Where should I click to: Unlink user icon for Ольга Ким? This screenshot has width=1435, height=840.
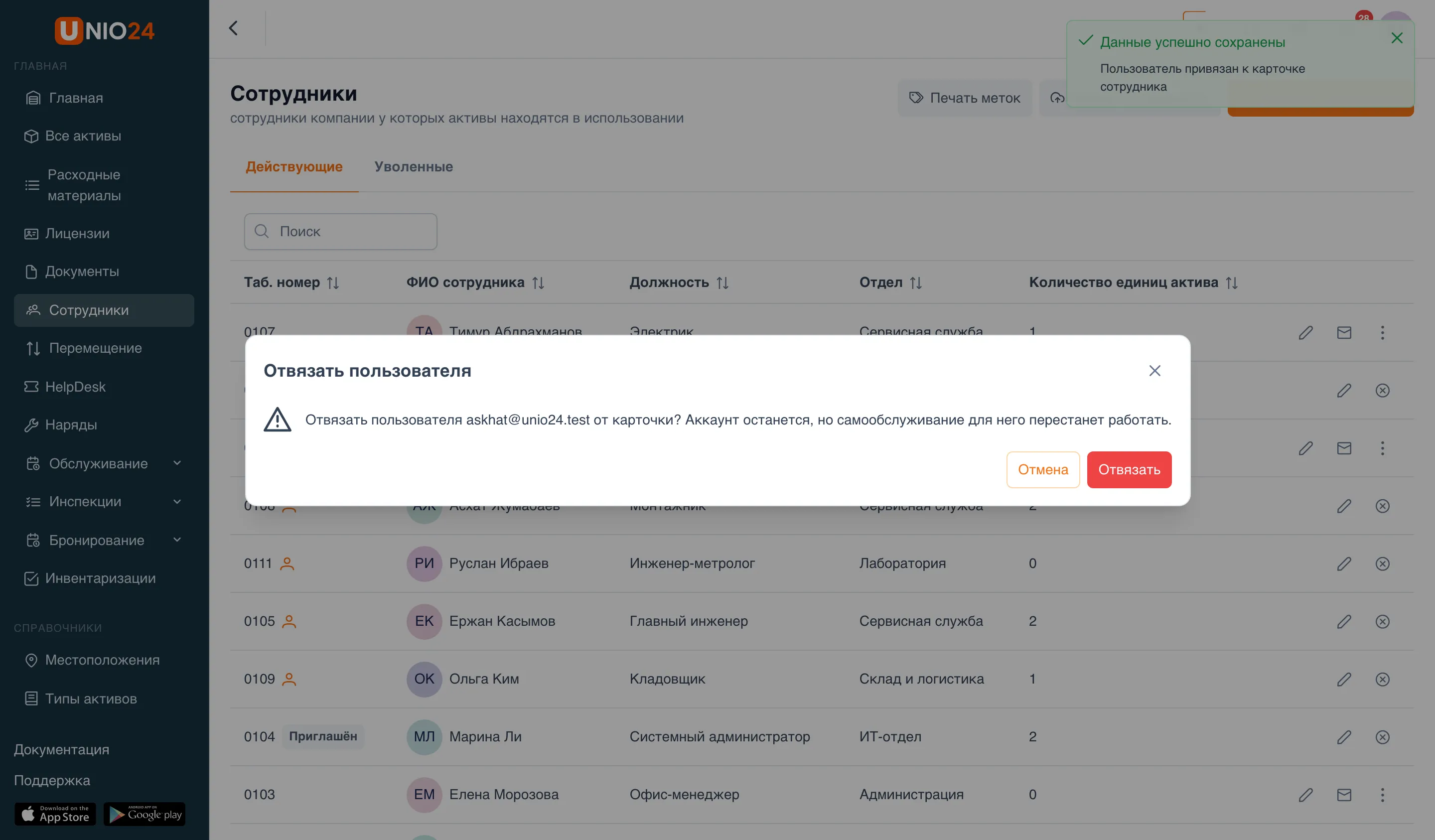[x=1382, y=680]
